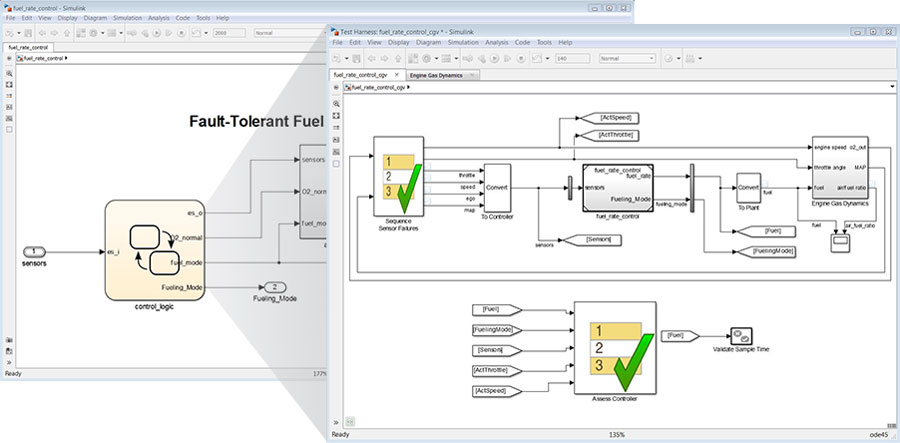The width and height of the screenshot is (900, 443).
Task: Select Validate Sample Time block
Action: click(741, 336)
